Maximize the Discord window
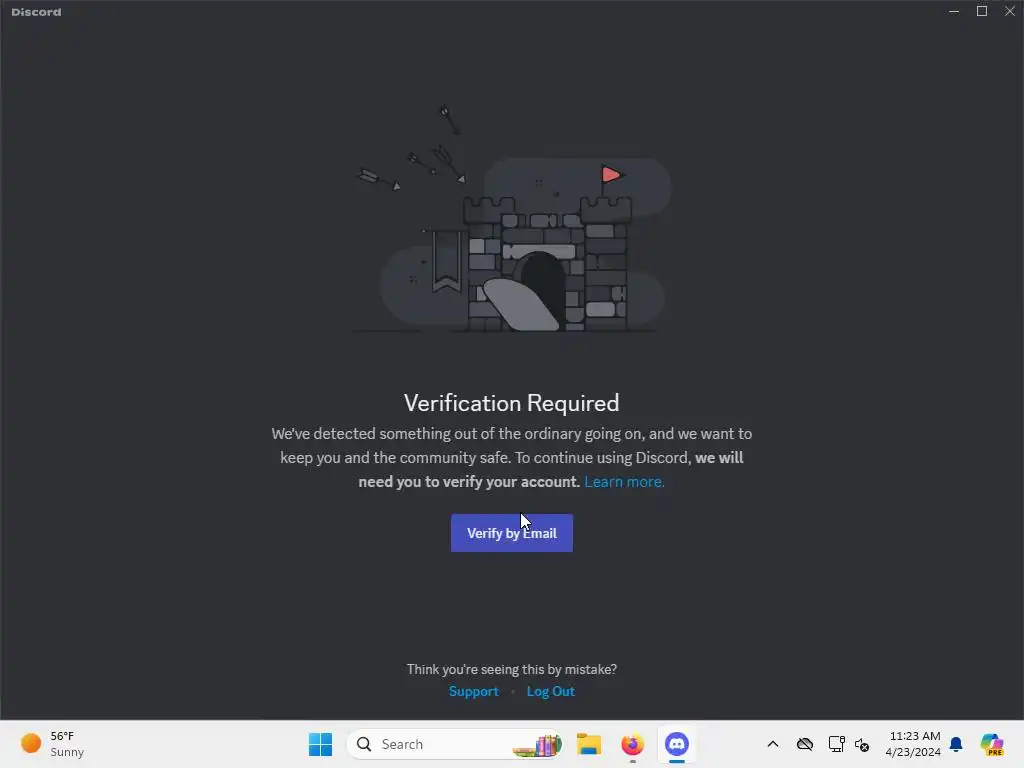The height and width of the screenshot is (768, 1024). 982,11
